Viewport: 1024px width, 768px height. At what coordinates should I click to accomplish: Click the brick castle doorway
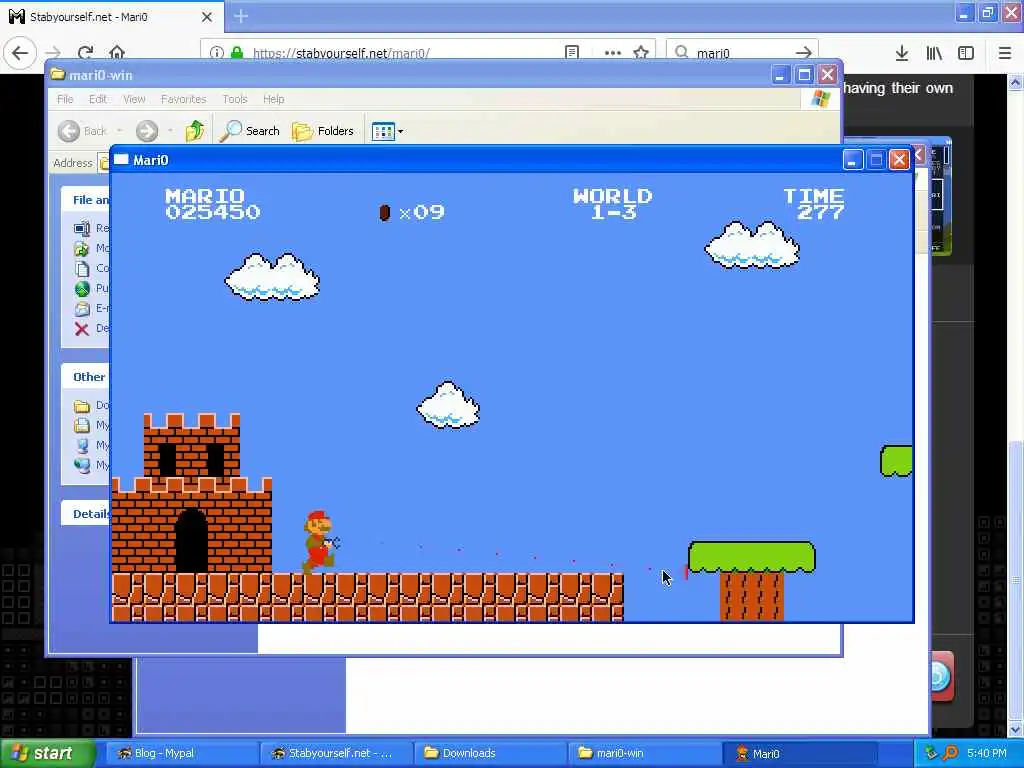[x=191, y=541]
